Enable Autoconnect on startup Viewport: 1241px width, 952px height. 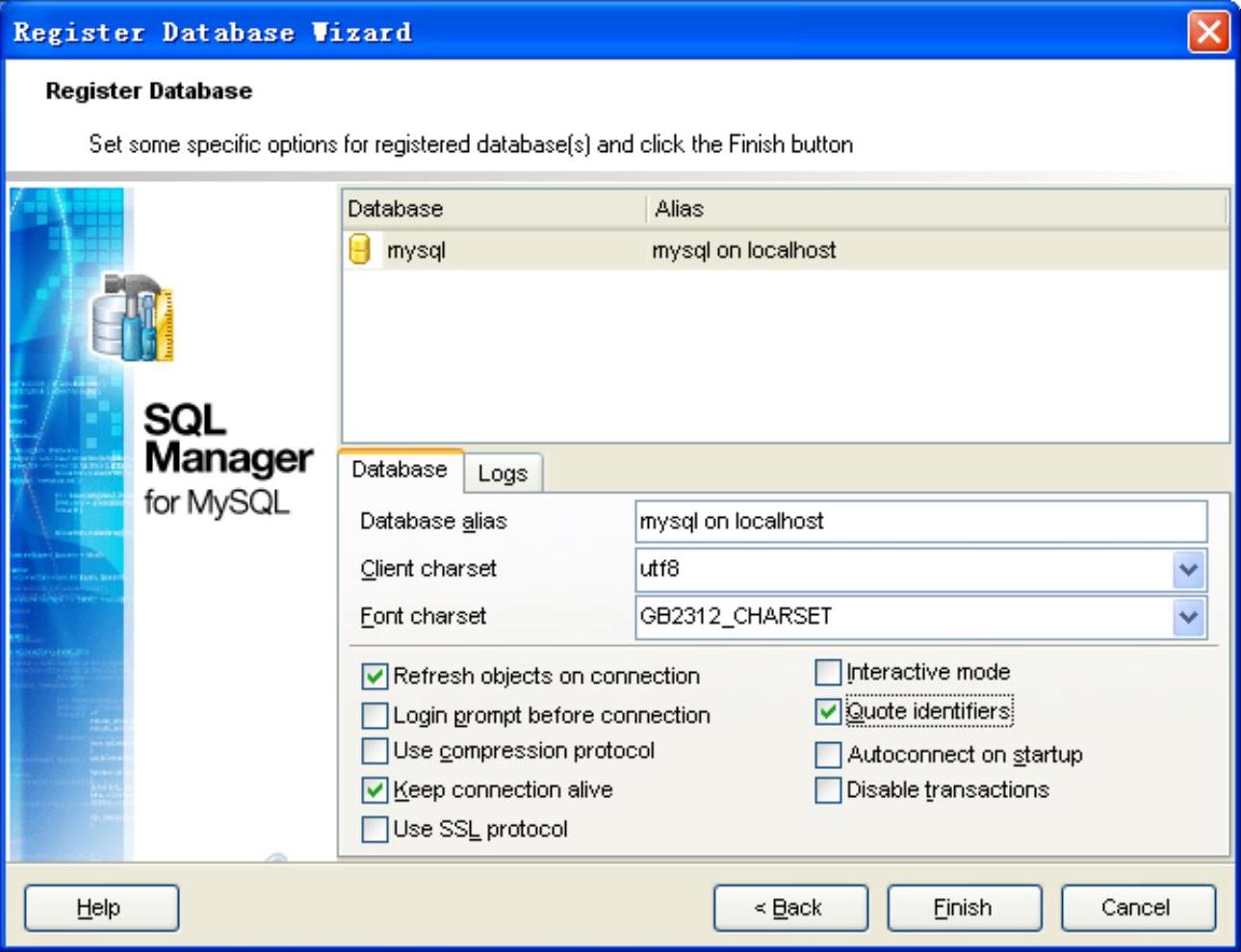coord(828,755)
